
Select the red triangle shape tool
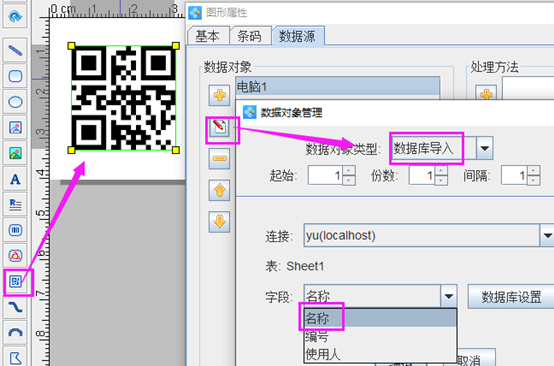15,255
